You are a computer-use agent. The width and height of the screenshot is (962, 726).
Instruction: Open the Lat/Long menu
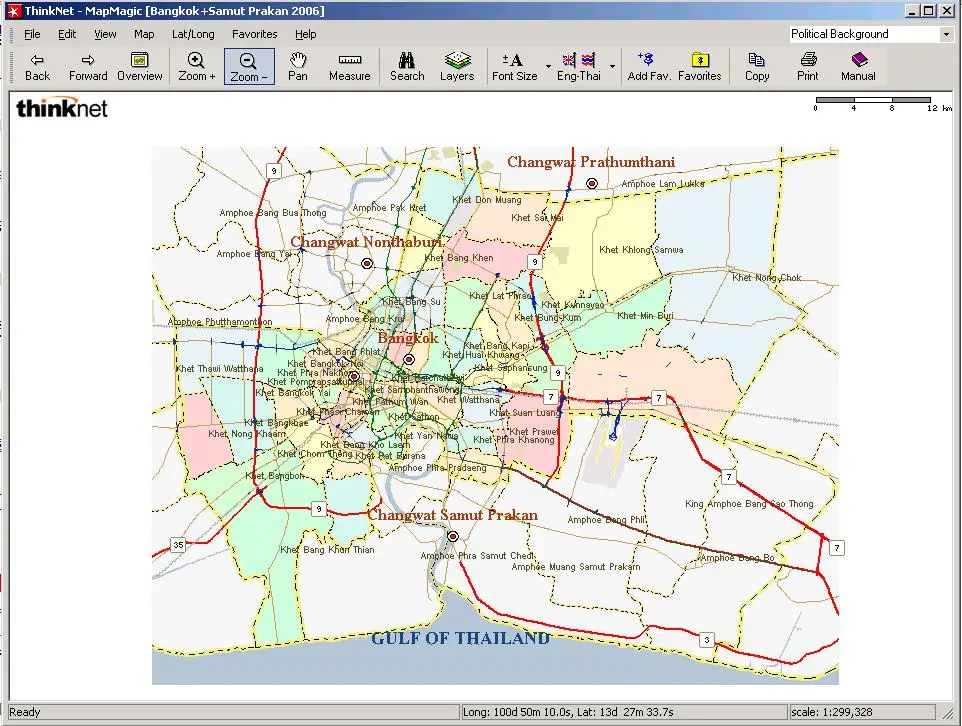click(193, 34)
